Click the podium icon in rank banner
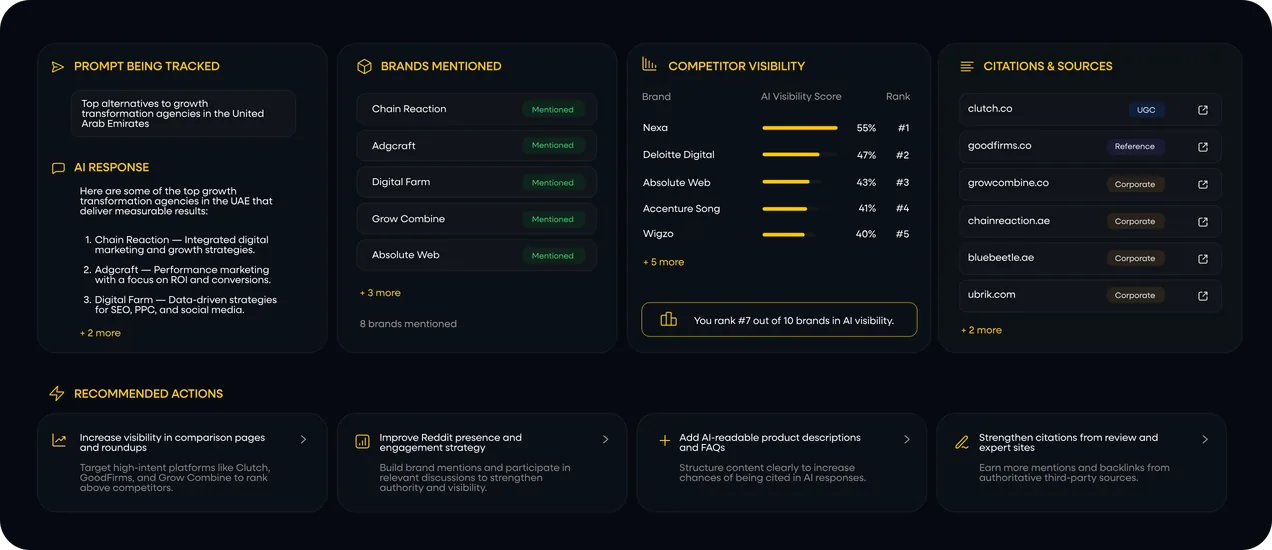The height and width of the screenshot is (550, 1272). point(668,320)
